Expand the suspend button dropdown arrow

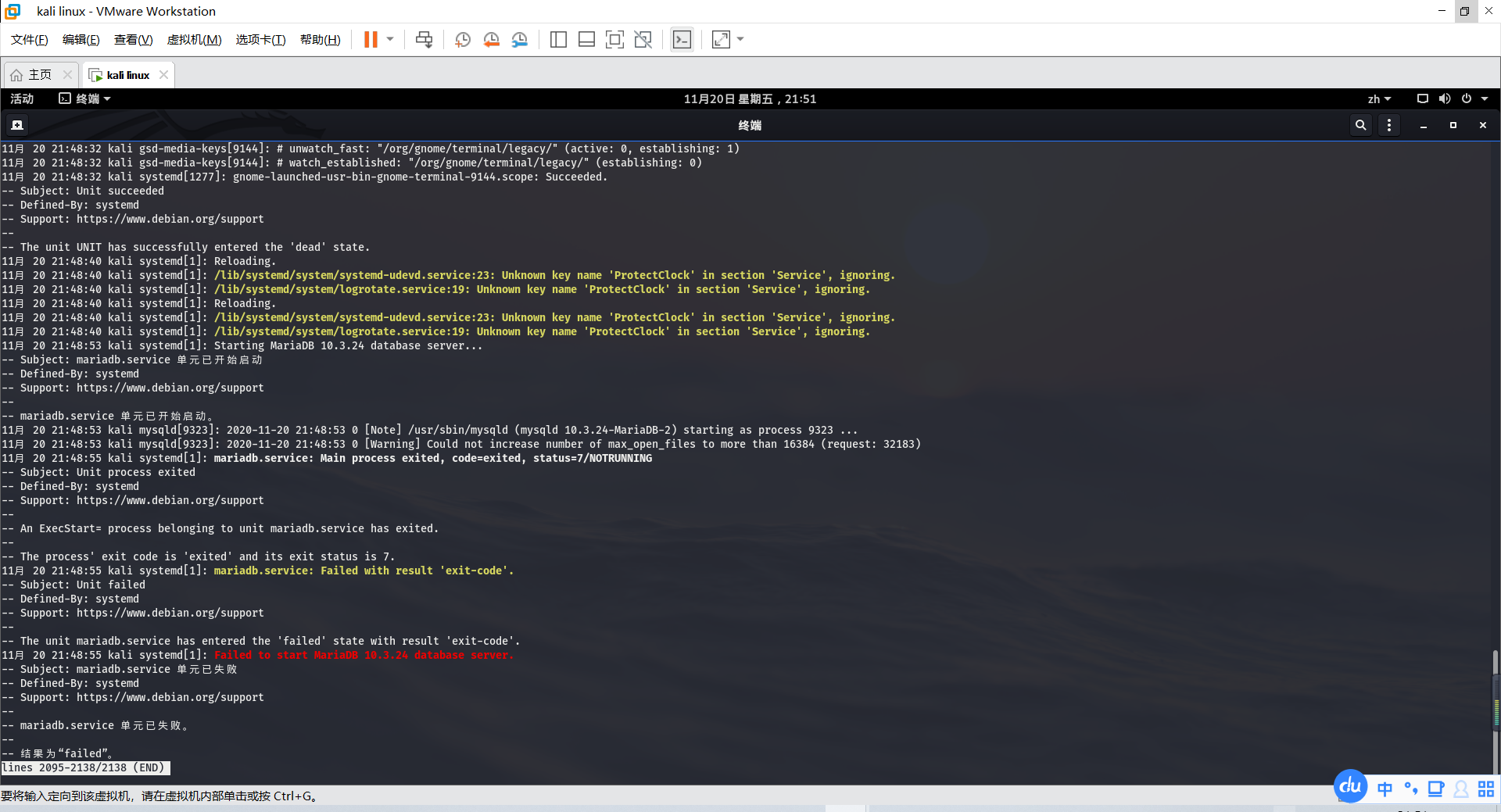pos(389,39)
